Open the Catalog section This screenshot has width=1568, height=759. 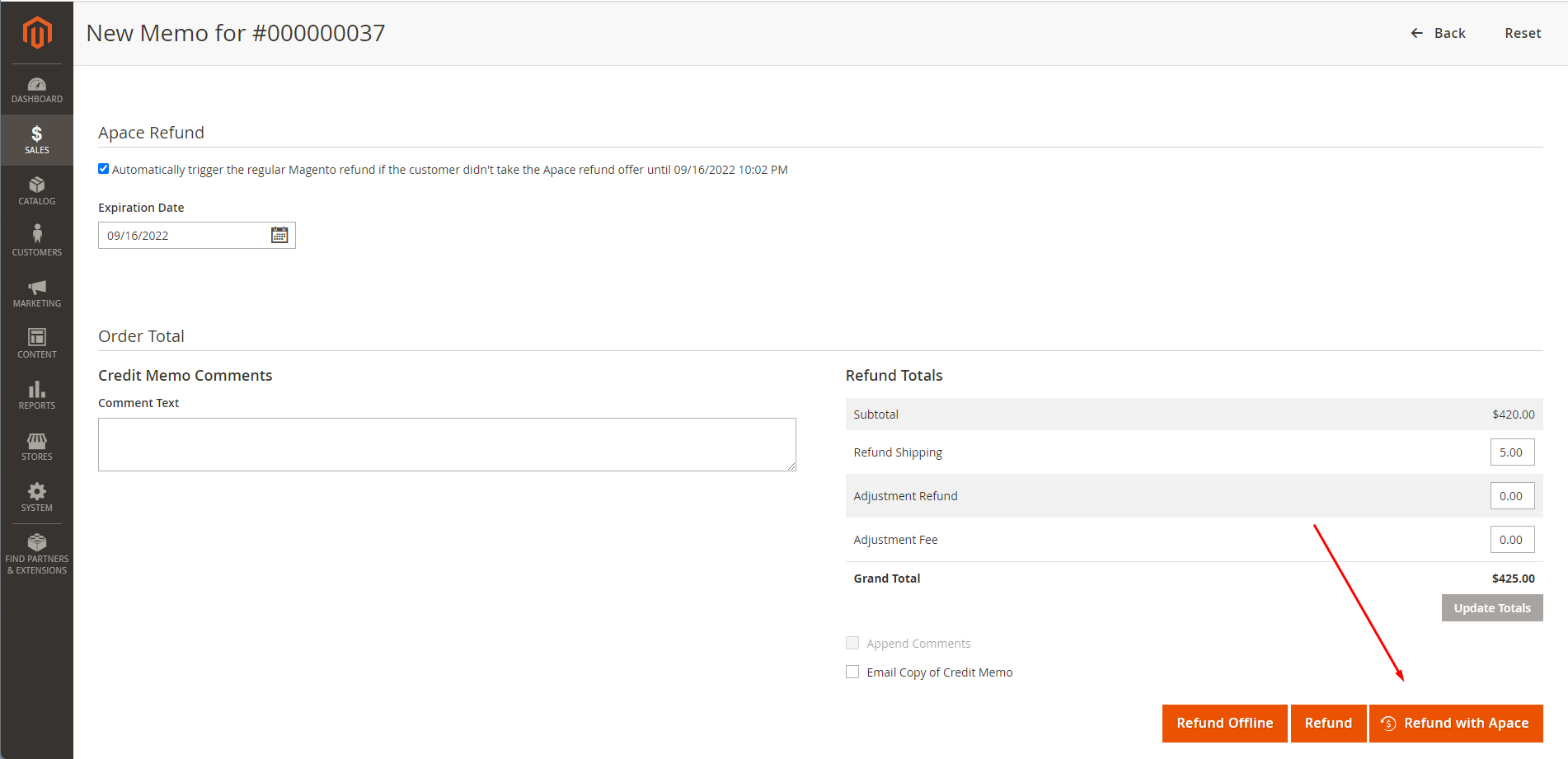[36, 190]
